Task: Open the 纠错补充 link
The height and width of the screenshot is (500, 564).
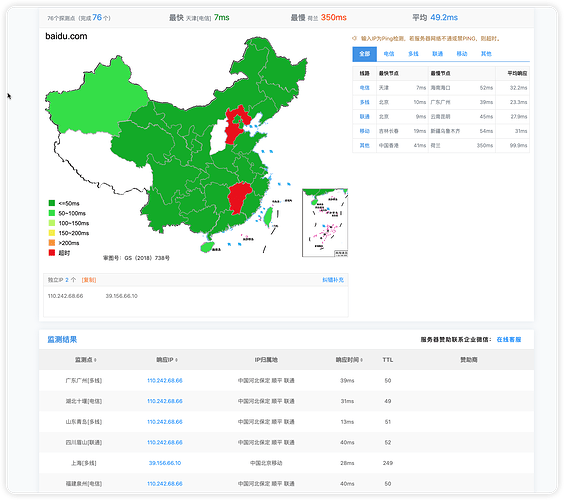Action: click(333, 280)
